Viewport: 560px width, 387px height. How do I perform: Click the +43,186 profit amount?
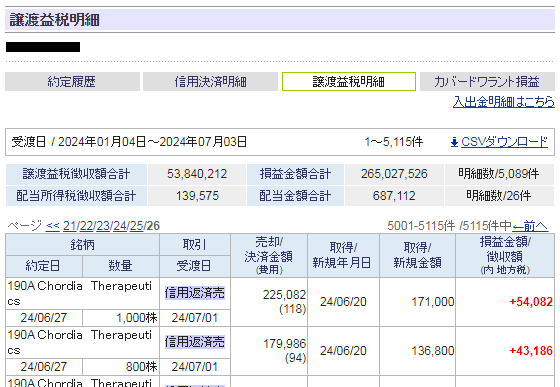[531, 351]
